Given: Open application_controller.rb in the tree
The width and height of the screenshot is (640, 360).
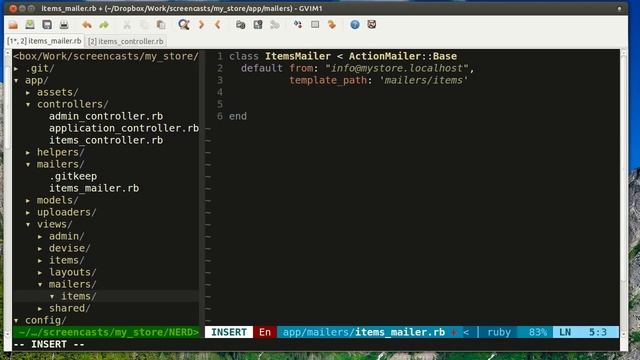Looking at the screenshot, I should [124, 128].
